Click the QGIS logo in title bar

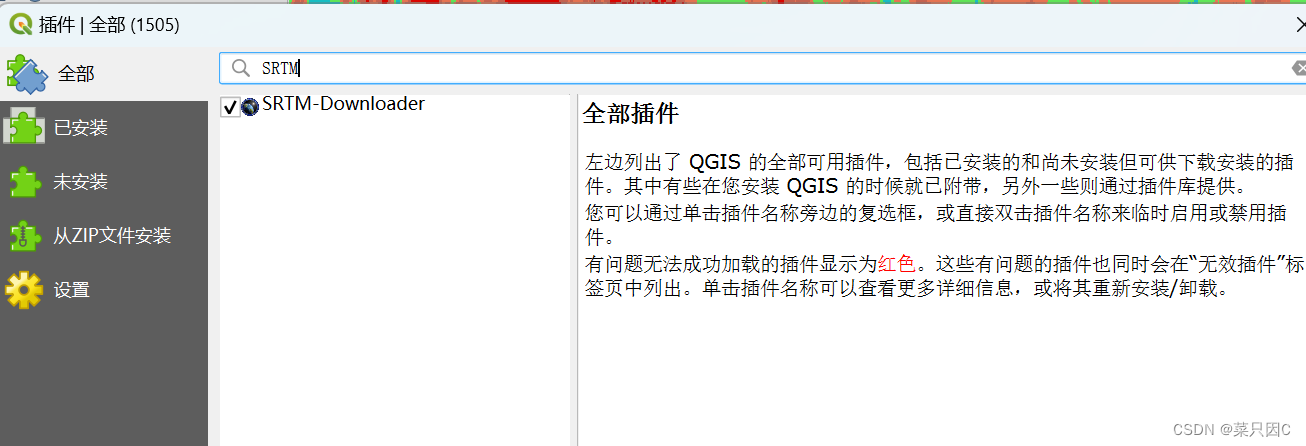tap(20, 25)
